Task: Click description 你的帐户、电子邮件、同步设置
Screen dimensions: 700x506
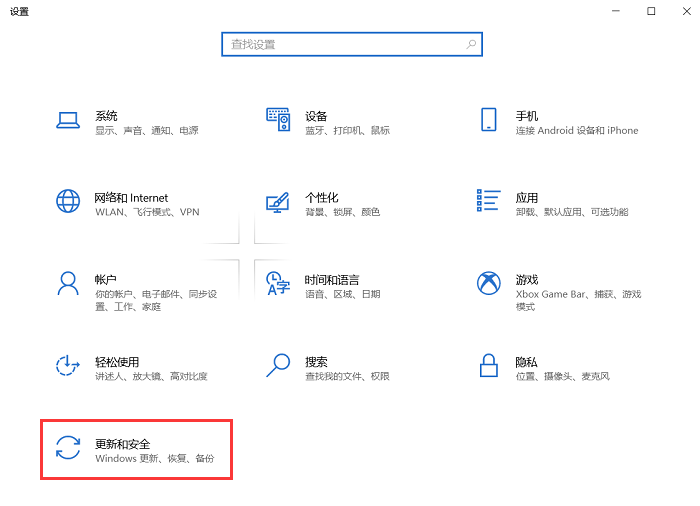Action: point(156,301)
